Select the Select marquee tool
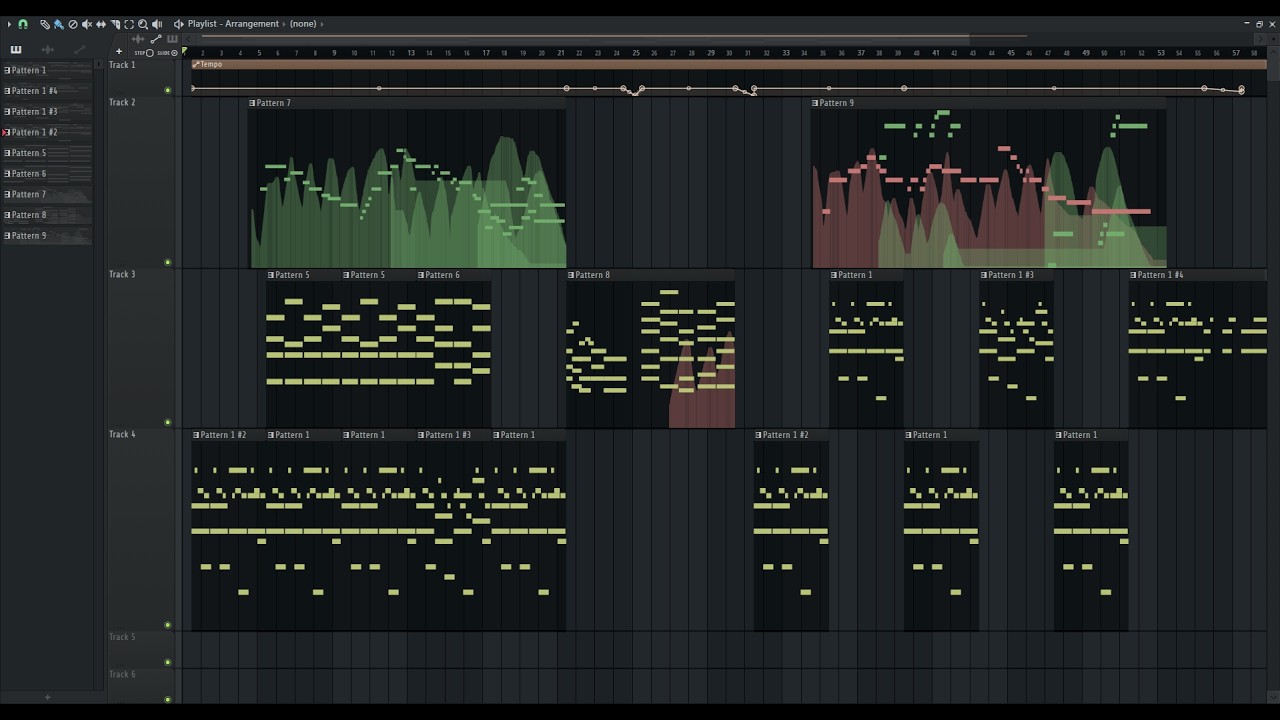1280x720 pixels. [x=129, y=24]
